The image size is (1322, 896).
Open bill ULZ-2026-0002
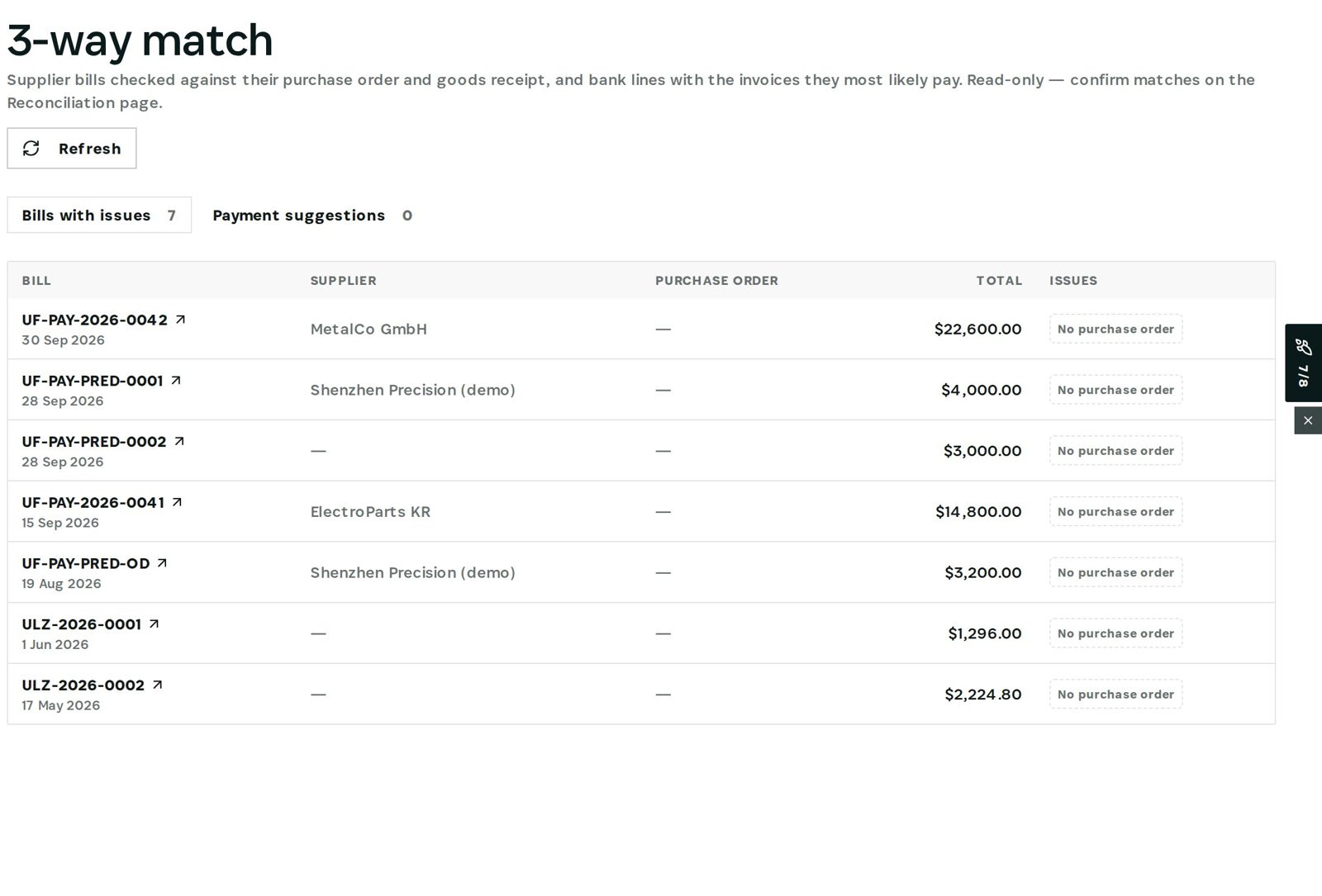tap(83, 685)
